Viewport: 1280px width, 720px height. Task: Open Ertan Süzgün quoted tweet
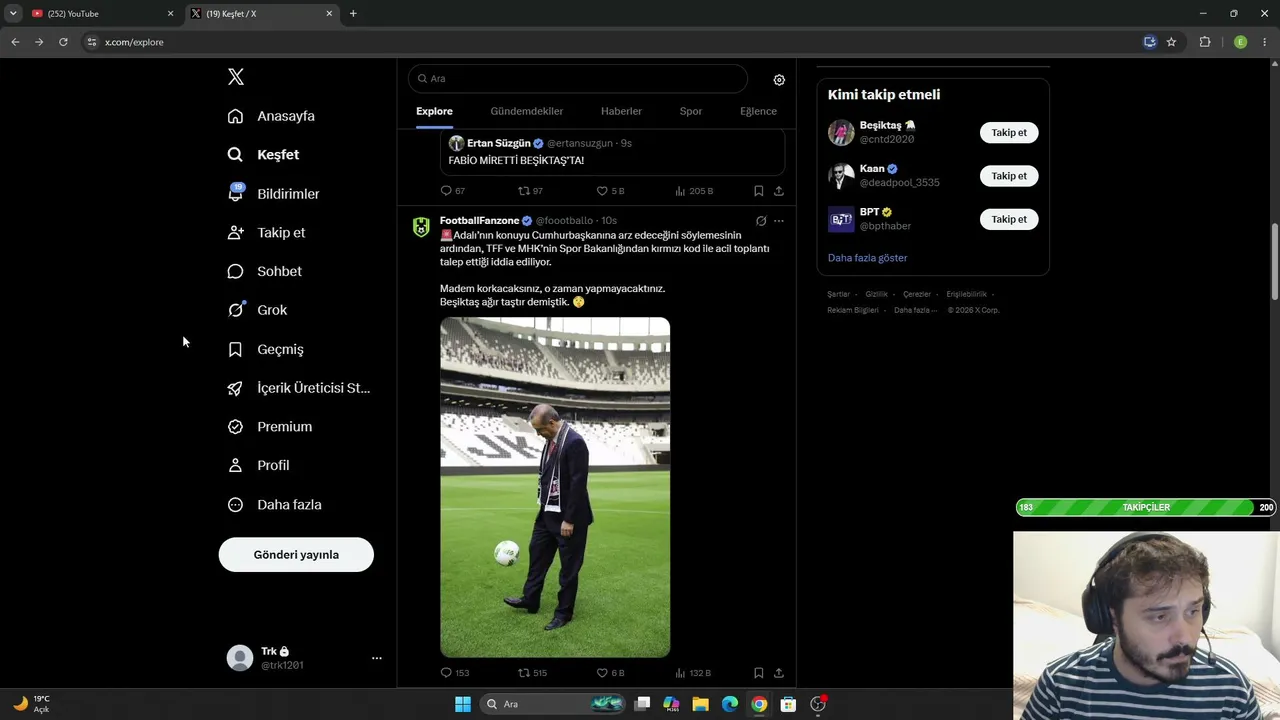click(x=612, y=152)
